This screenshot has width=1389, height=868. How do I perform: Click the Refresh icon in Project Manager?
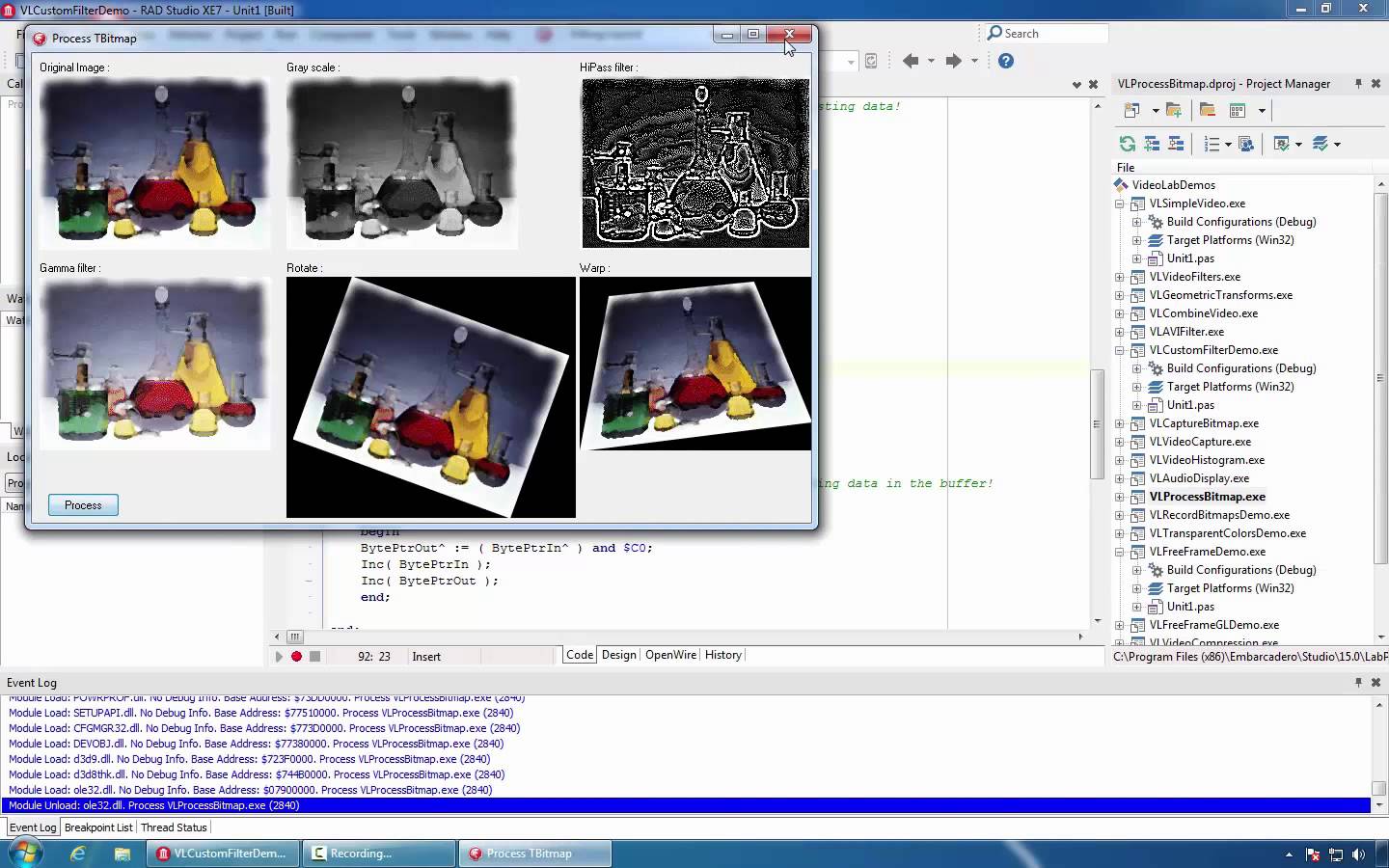tap(1127, 144)
